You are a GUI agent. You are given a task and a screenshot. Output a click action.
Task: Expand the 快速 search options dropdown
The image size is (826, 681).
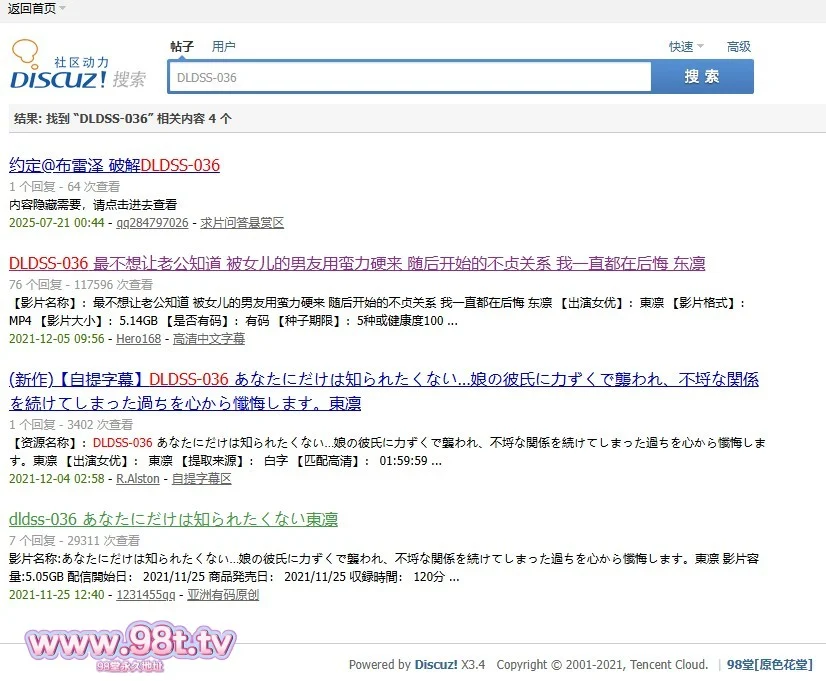686,46
